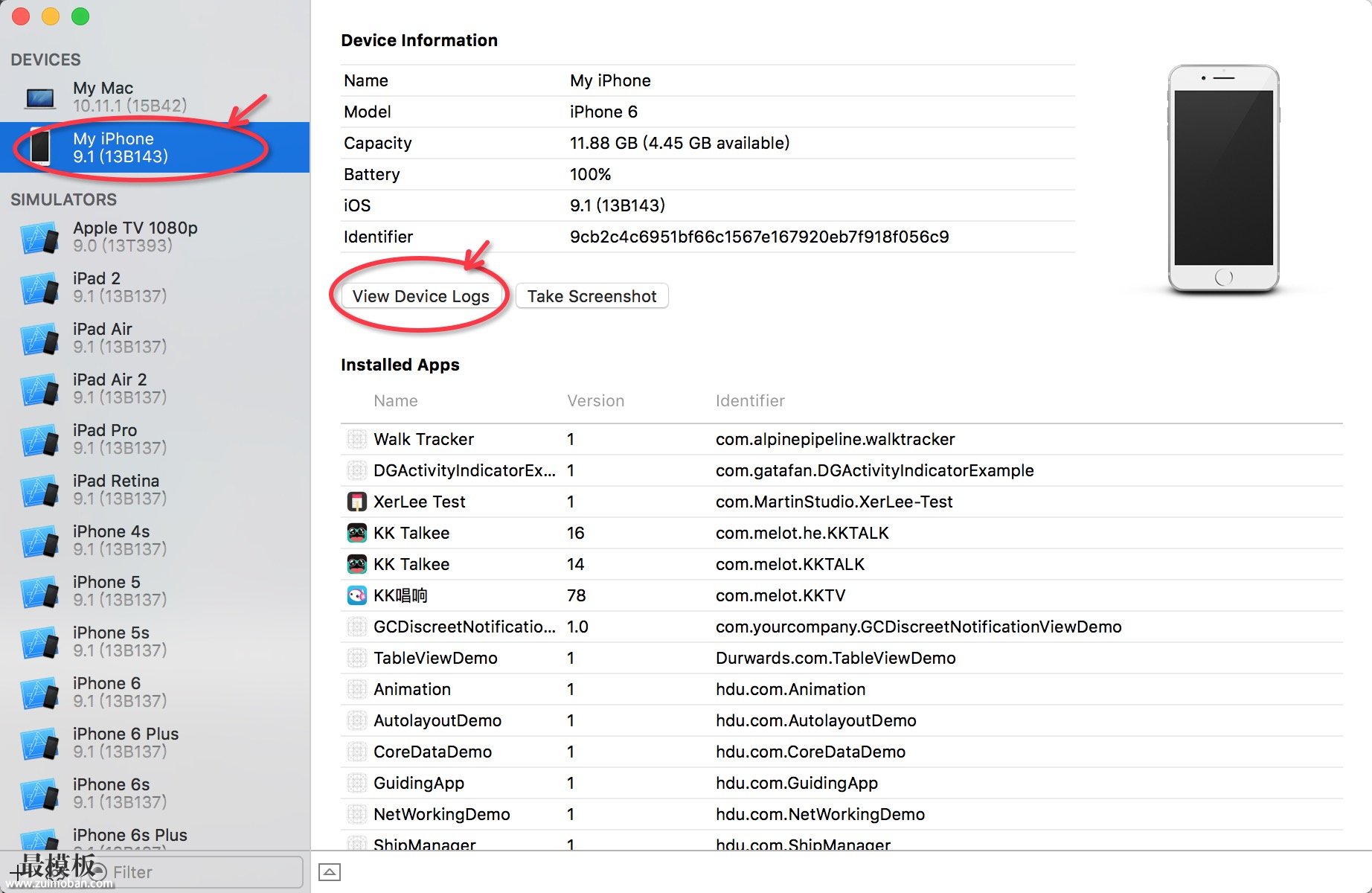Click the Animation placeholder app icon
Screen dimensions: 1372x893
click(357, 689)
